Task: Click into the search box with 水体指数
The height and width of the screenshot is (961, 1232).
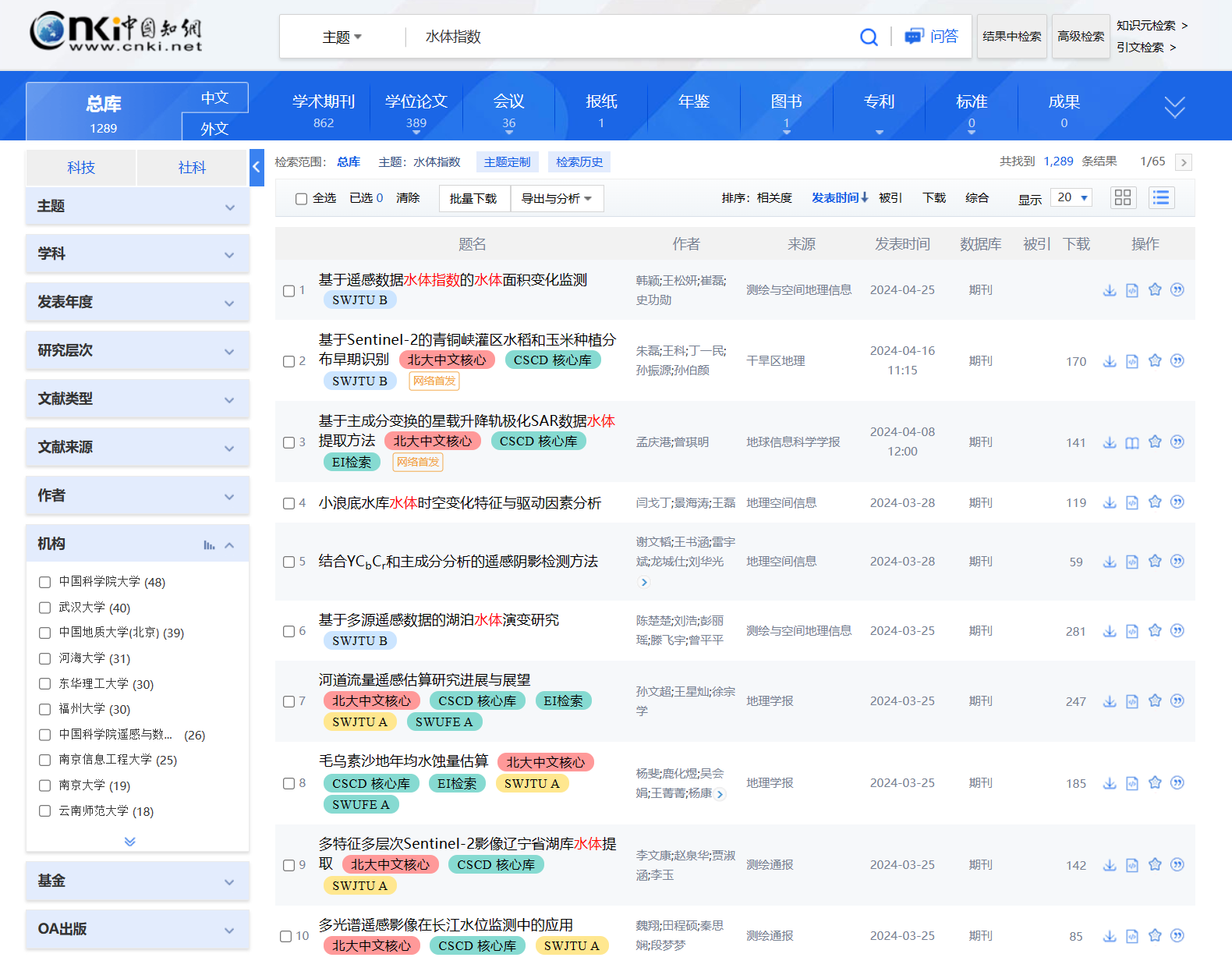Action: (x=632, y=37)
